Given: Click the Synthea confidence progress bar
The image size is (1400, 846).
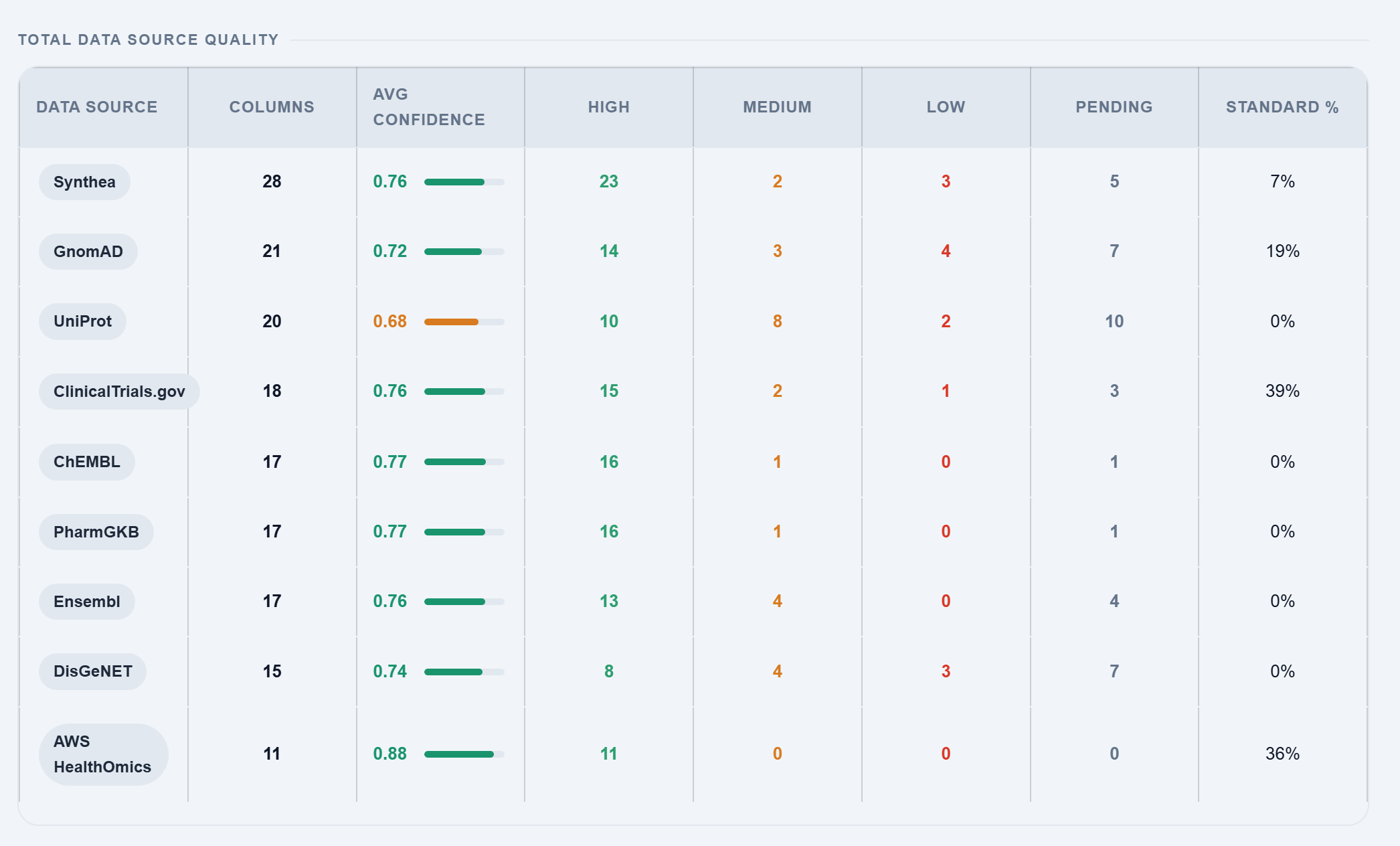Looking at the screenshot, I should (x=464, y=182).
